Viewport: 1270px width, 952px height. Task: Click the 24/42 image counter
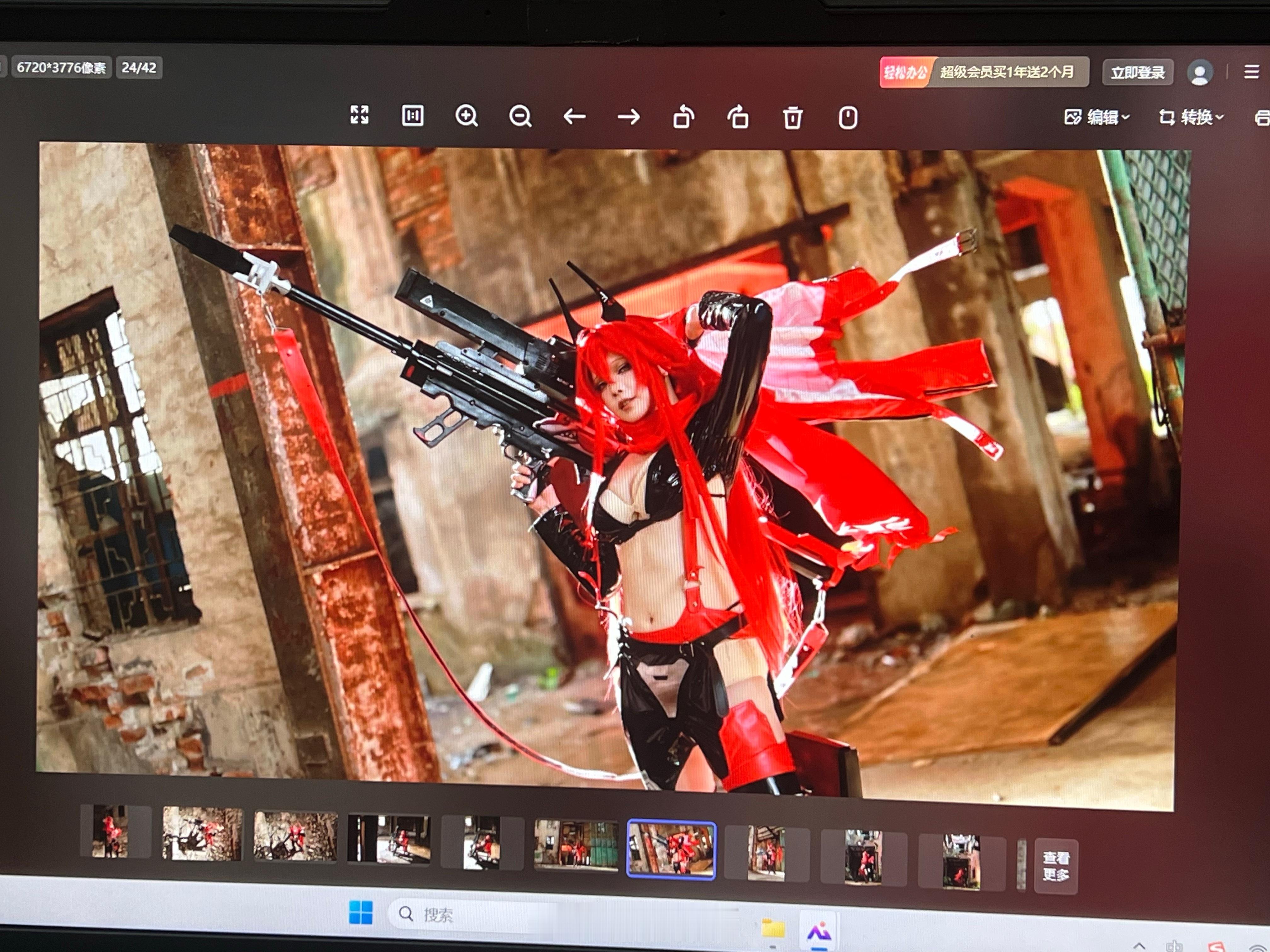[139, 68]
